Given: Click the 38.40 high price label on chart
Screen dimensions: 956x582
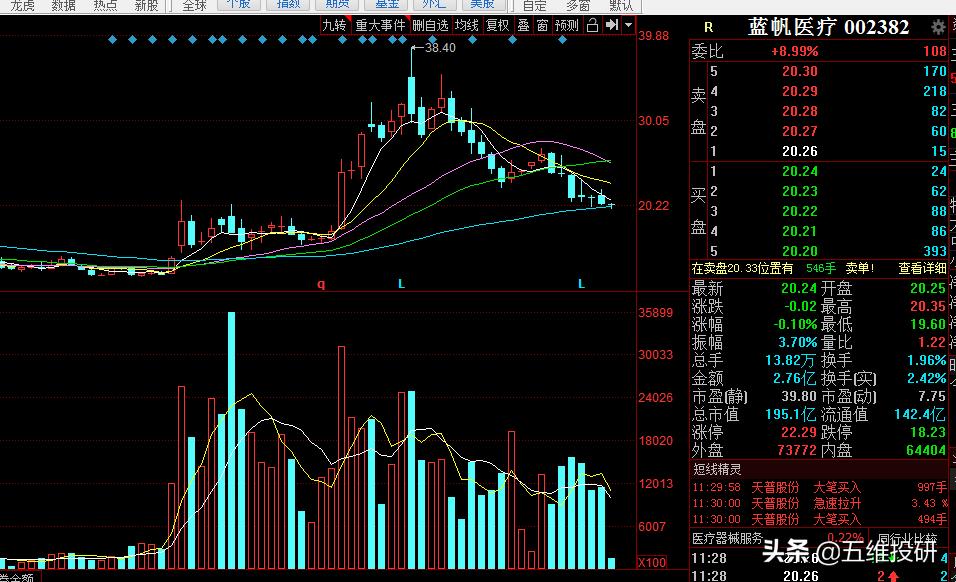Looking at the screenshot, I should (x=440, y=48).
